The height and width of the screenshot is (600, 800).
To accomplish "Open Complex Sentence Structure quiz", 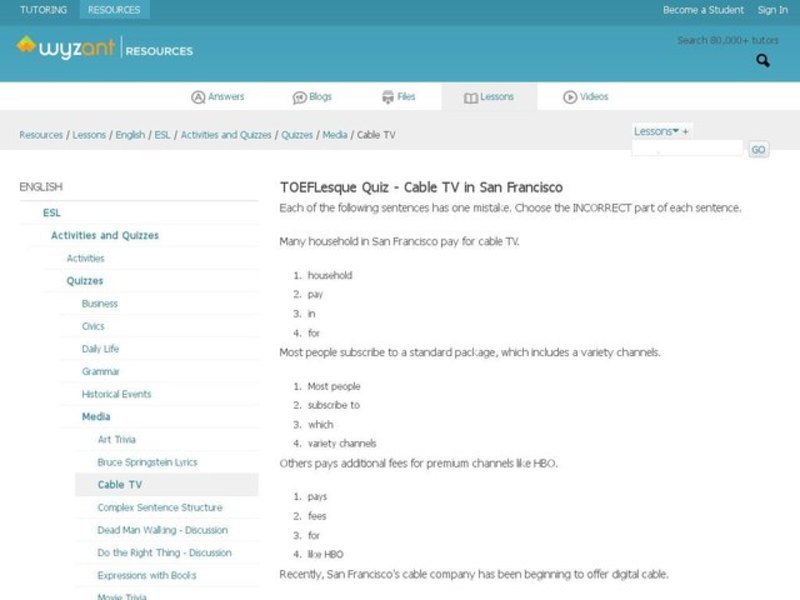I will [159, 508].
